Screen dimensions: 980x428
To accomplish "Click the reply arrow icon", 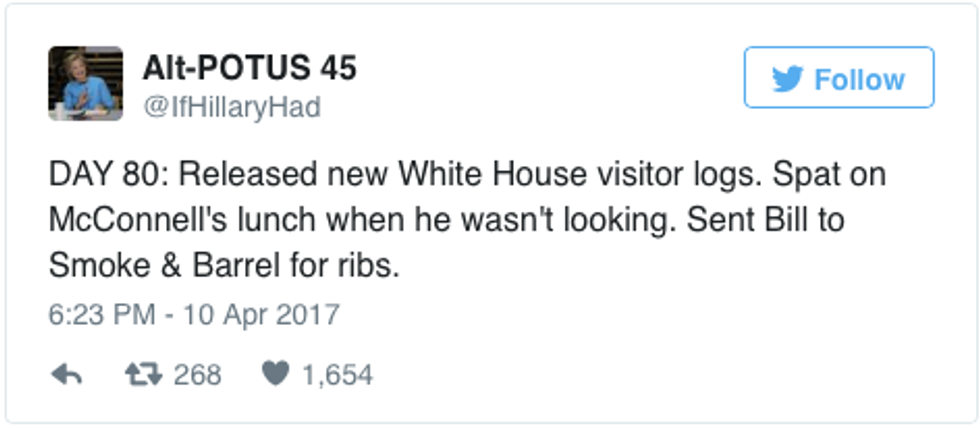I will click(66, 375).
